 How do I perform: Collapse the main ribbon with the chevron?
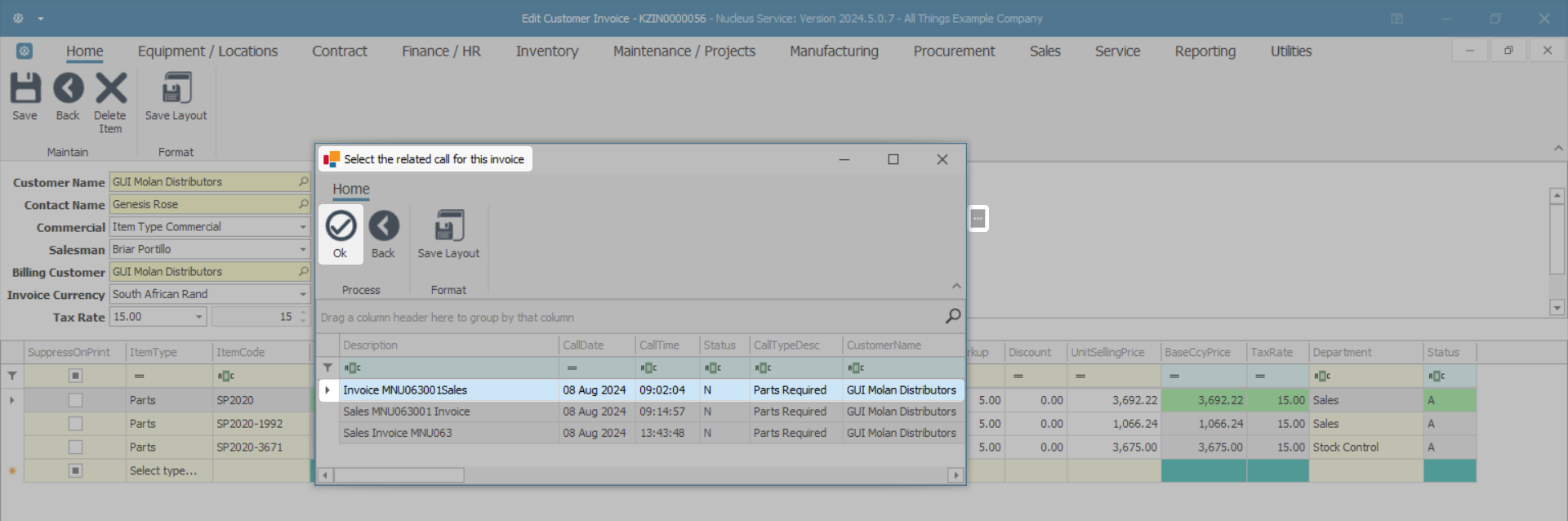(x=1558, y=148)
